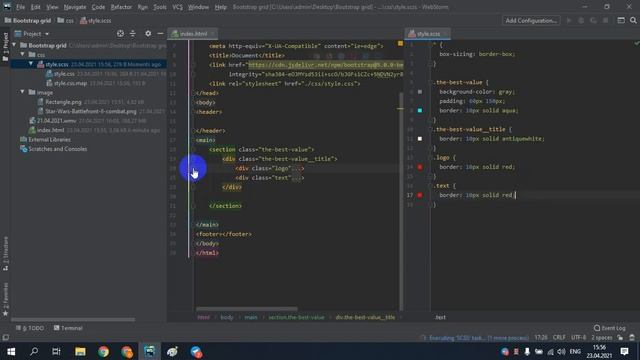Open the Edit menu
Screen dimensions: 640x360
(36, 7)
